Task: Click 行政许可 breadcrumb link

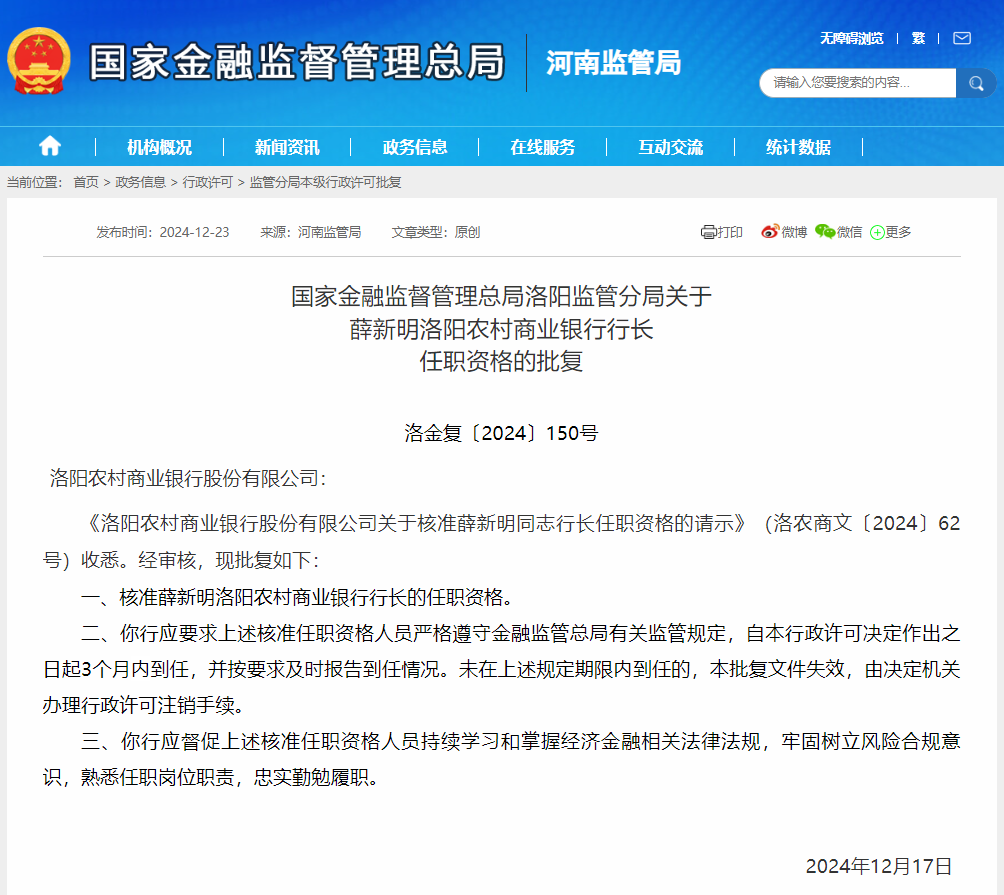Action: [208, 182]
